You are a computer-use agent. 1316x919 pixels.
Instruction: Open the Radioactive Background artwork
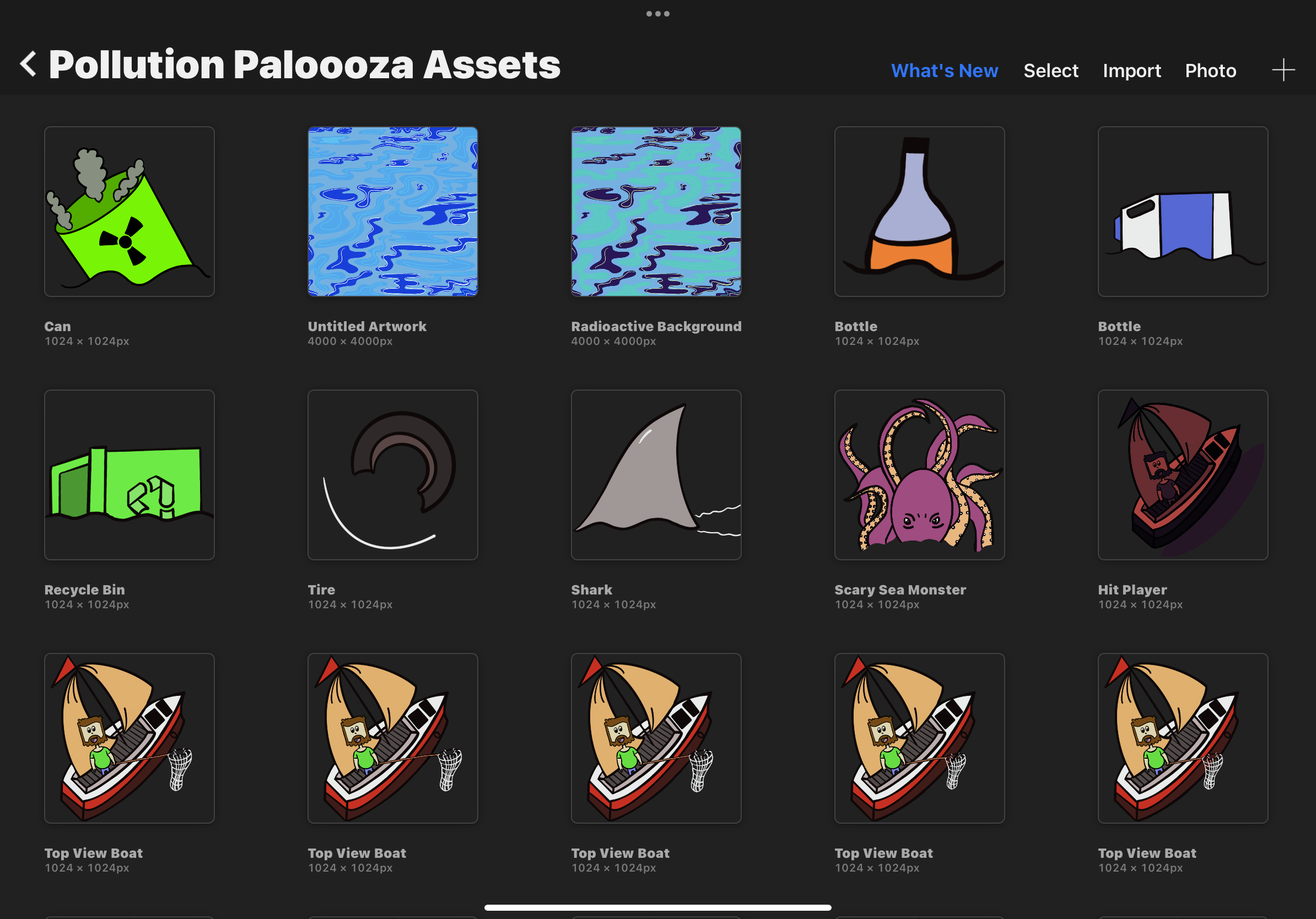[x=656, y=212]
